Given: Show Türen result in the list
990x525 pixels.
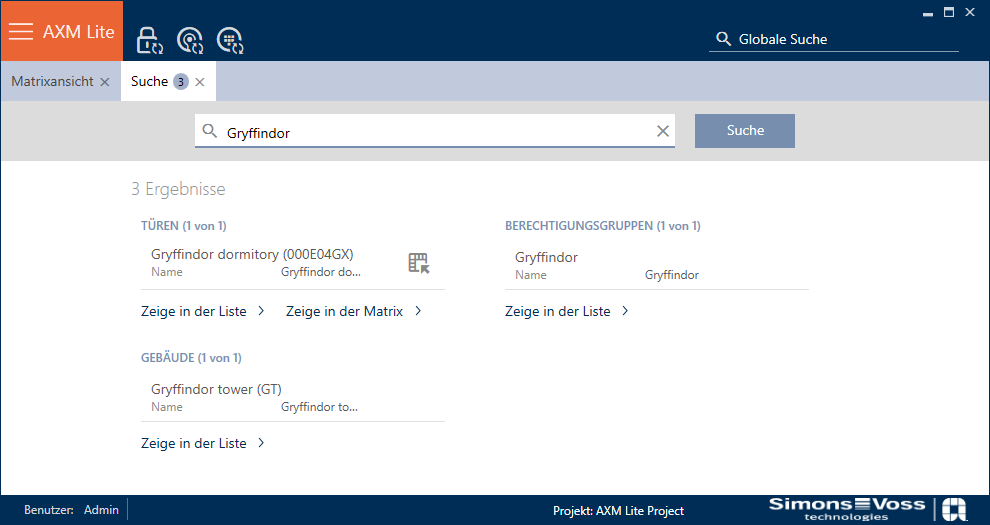Looking at the screenshot, I should [x=203, y=311].
